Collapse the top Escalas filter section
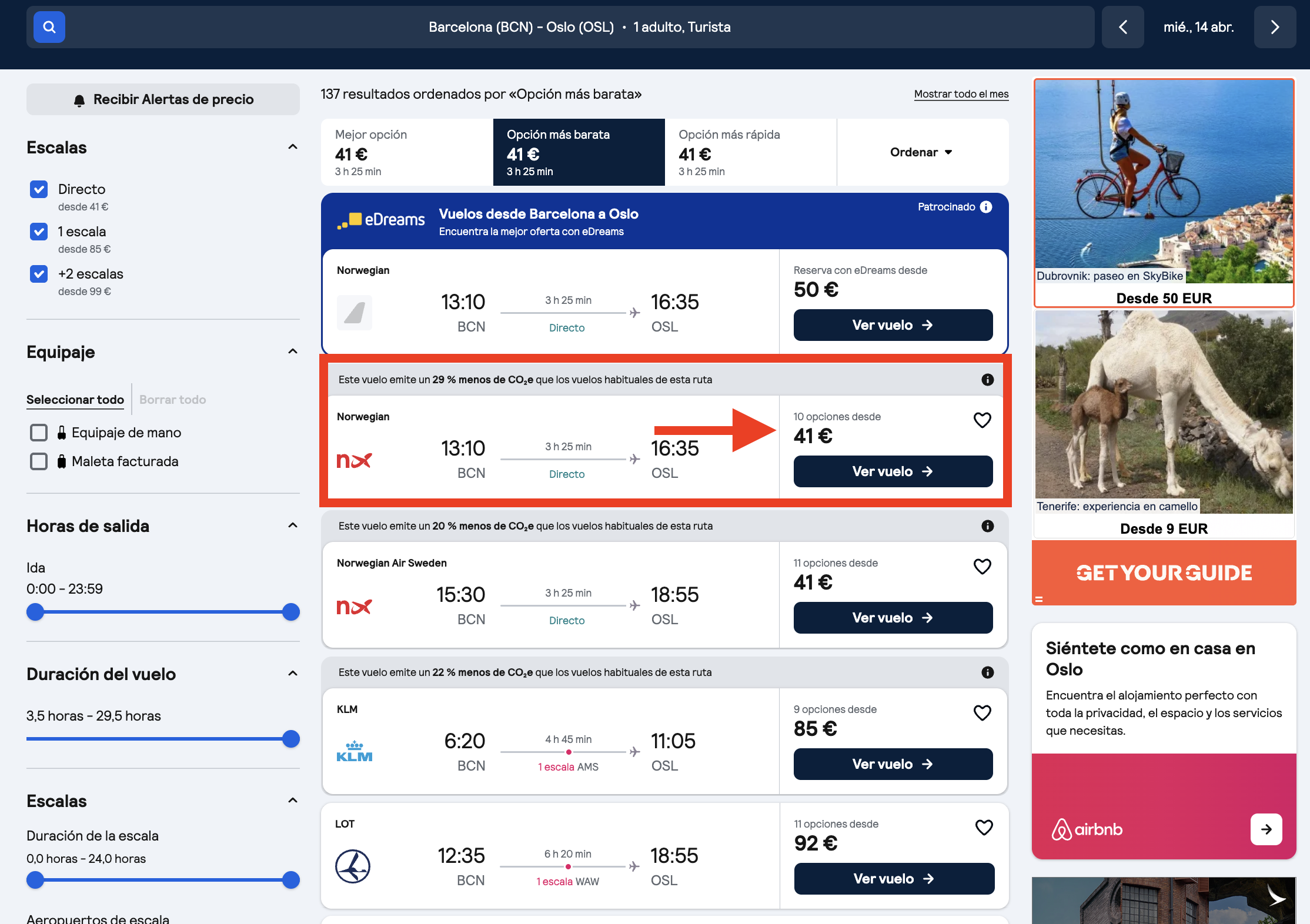The width and height of the screenshot is (1310, 924). (292, 147)
